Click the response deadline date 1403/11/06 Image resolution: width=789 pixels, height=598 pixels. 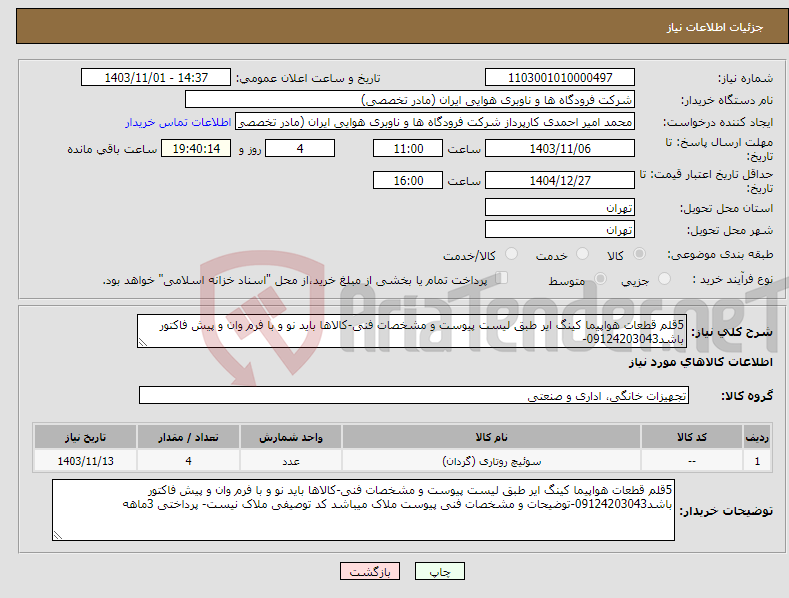coord(560,148)
